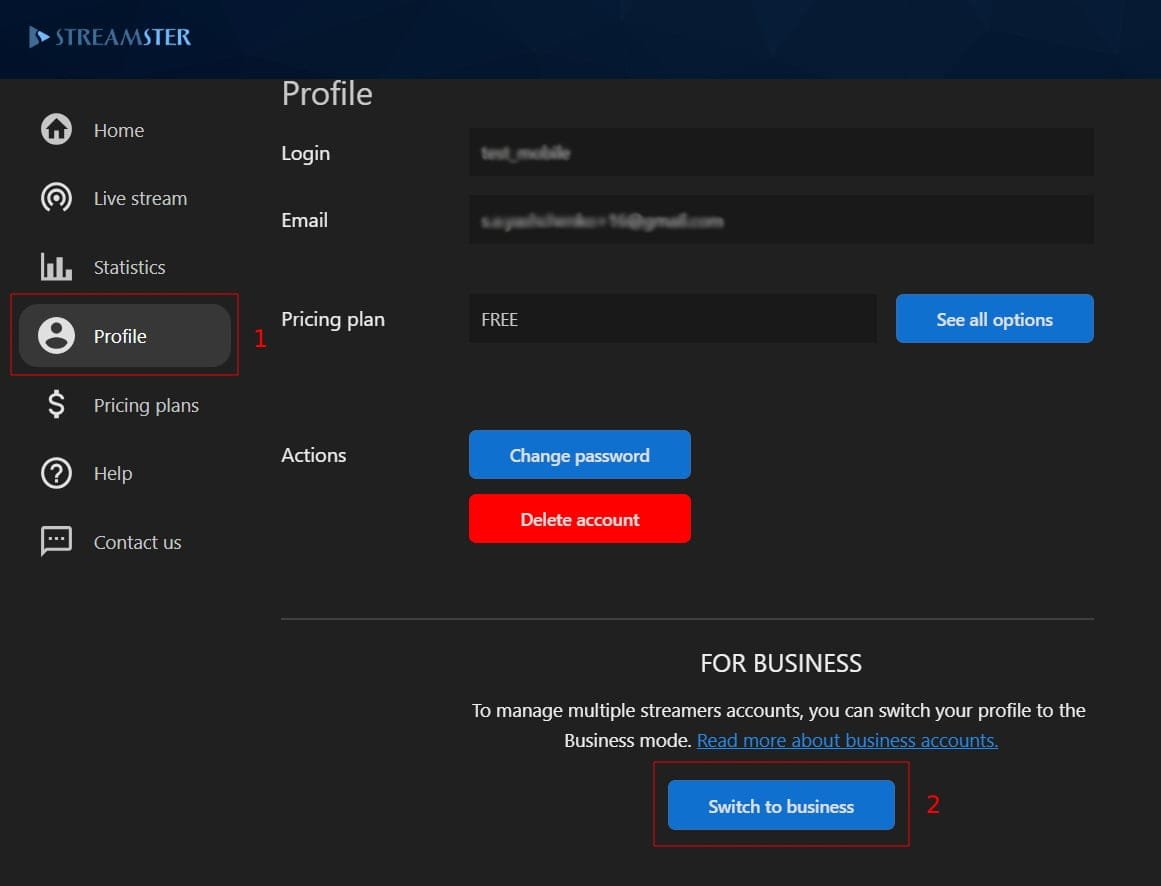The width and height of the screenshot is (1161, 886).
Task: Select the "Pricing plans" text label in sidebar
Action: pos(146,405)
